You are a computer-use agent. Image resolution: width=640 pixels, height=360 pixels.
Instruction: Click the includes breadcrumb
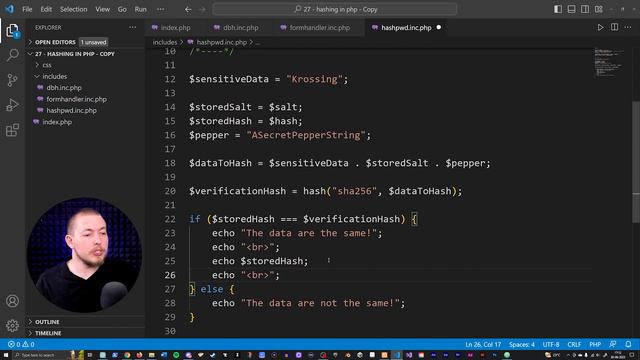165,42
